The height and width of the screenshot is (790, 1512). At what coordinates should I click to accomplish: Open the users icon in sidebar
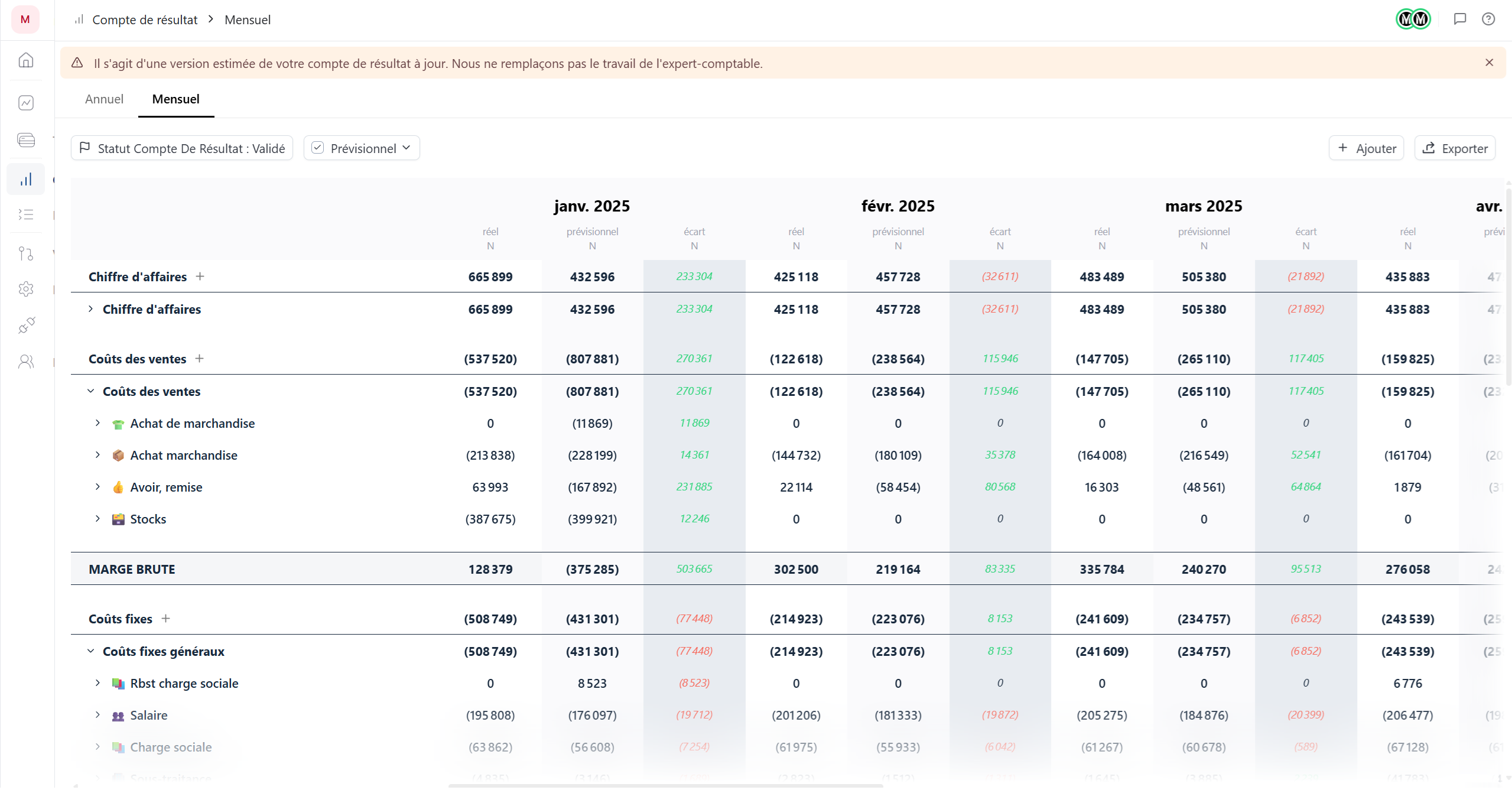point(26,362)
